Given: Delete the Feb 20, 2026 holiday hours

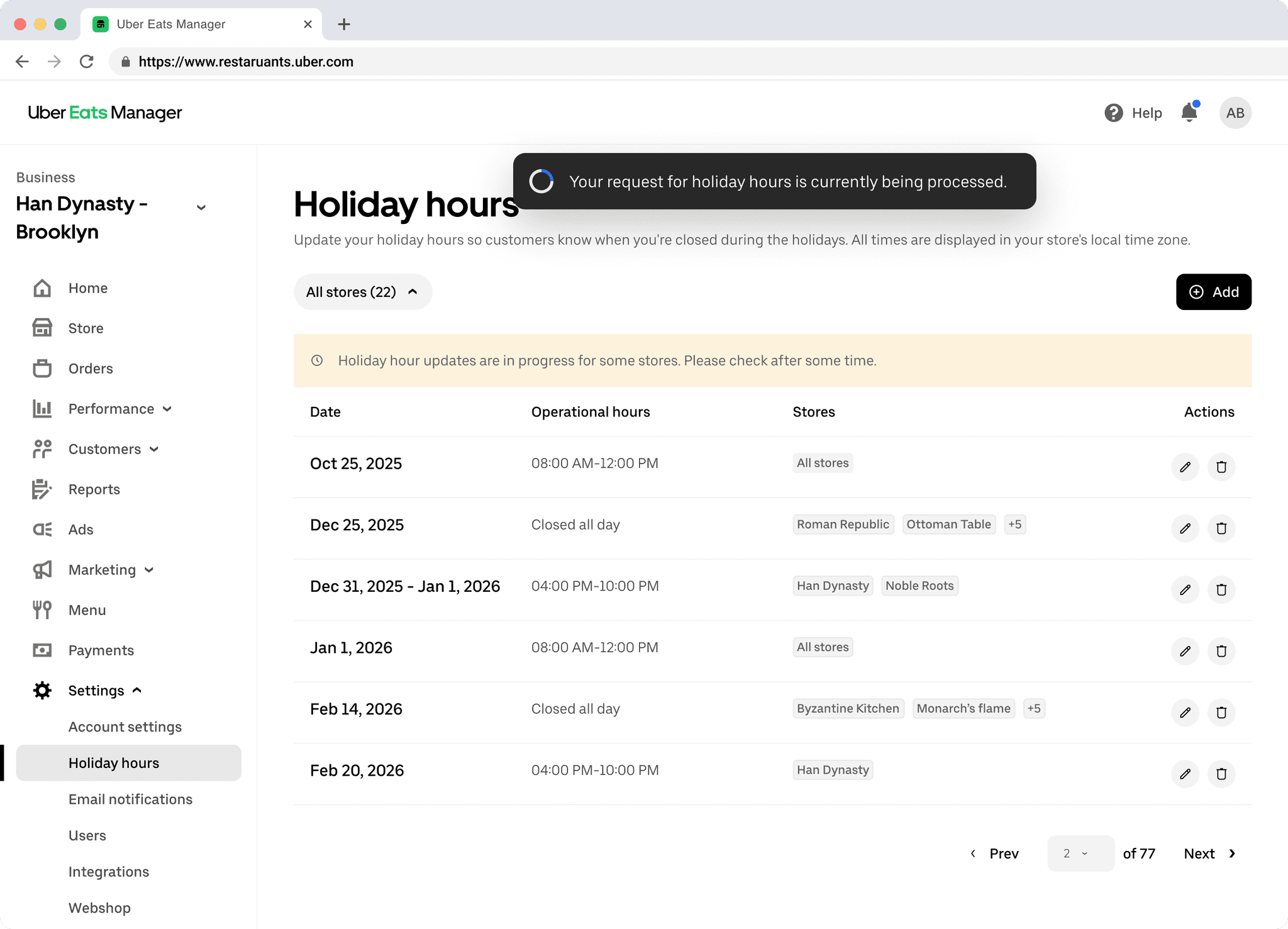Looking at the screenshot, I should (1221, 774).
